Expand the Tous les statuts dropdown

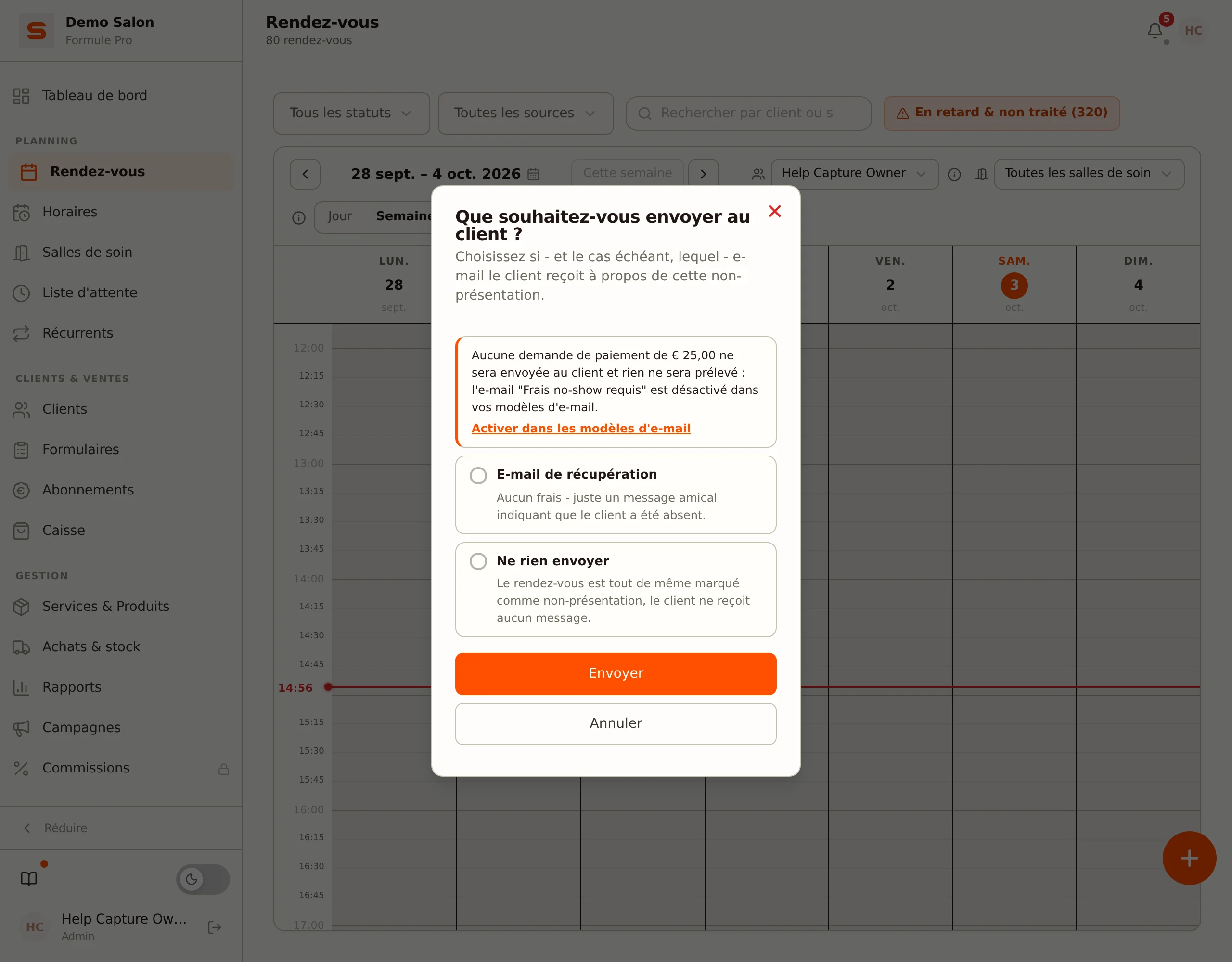(x=351, y=114)
